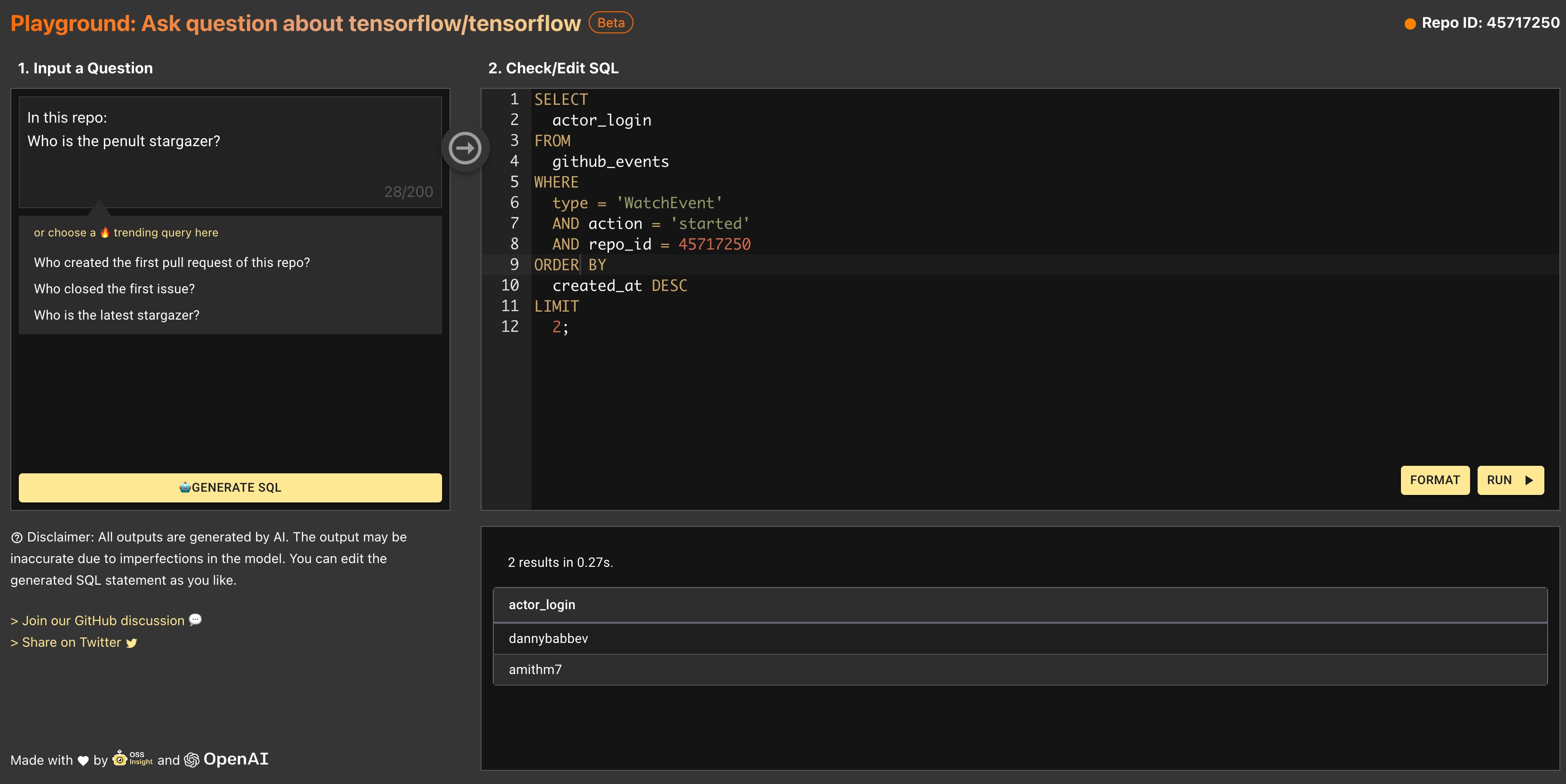1566x784 pixels.
Task: Click the ORDER BY line in SQL editor
Action: click(569, 265)
